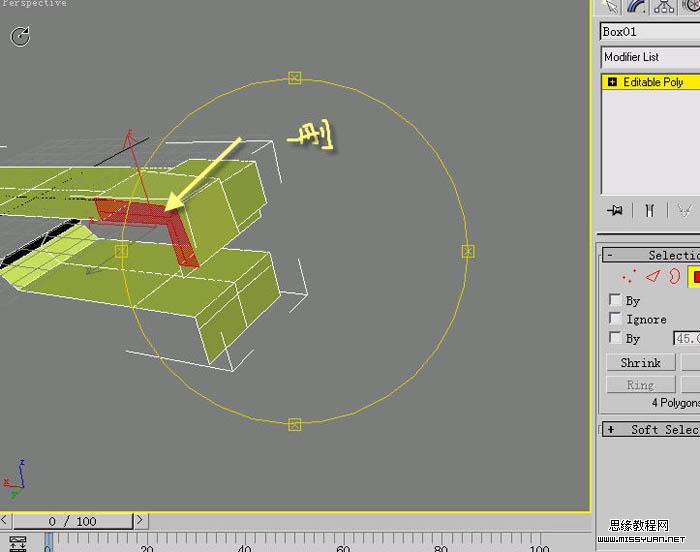Screen dimensions: 700x552
Task: Select Edge sub-object level icon
Action: [x=652, y=276]
